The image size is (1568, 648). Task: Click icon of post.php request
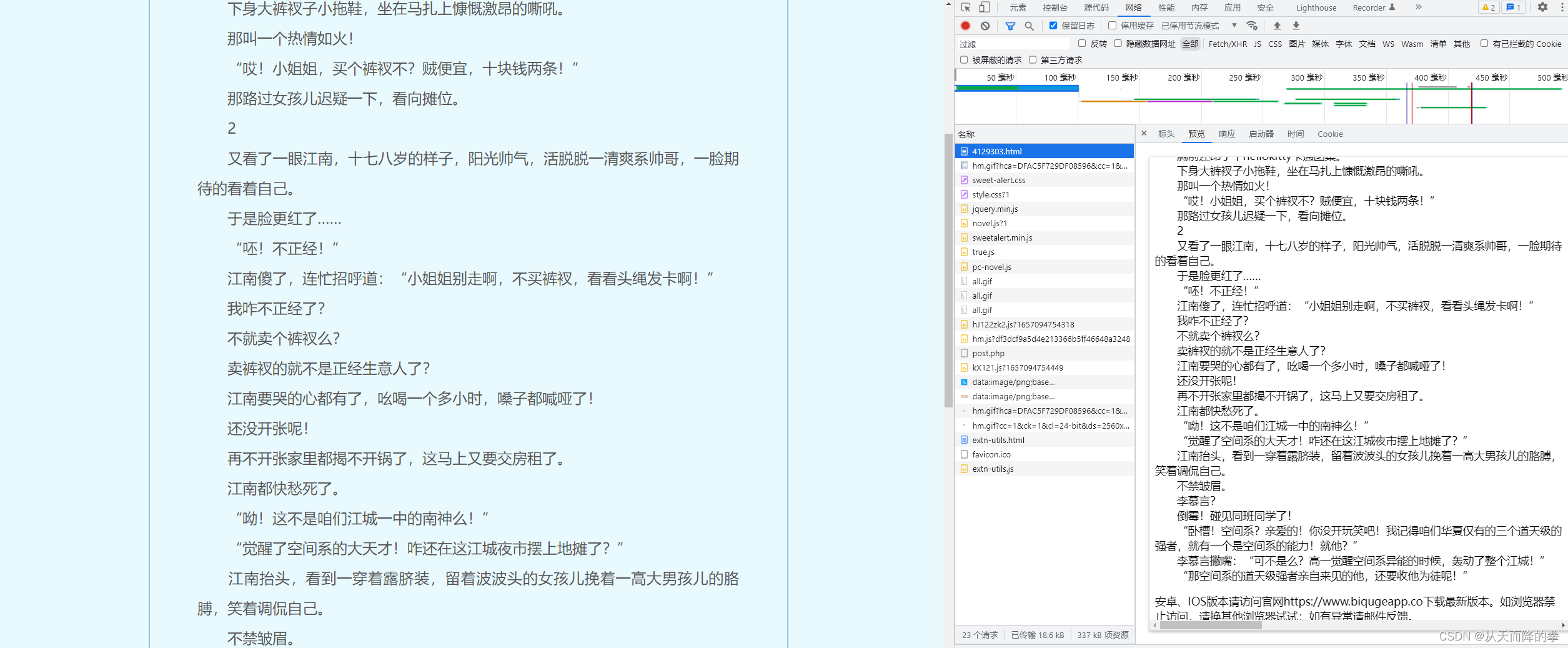click(x=964, y=353)
